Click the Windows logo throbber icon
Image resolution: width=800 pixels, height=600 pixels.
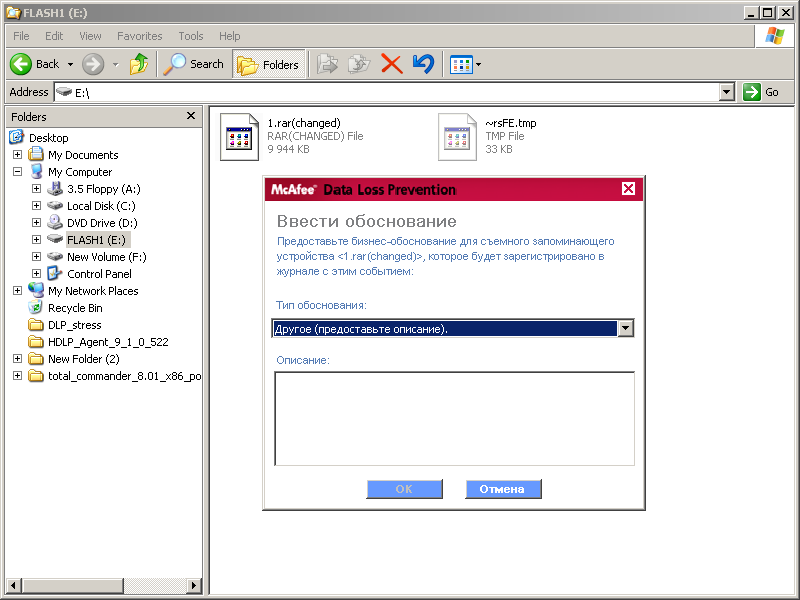coord(774,36)
